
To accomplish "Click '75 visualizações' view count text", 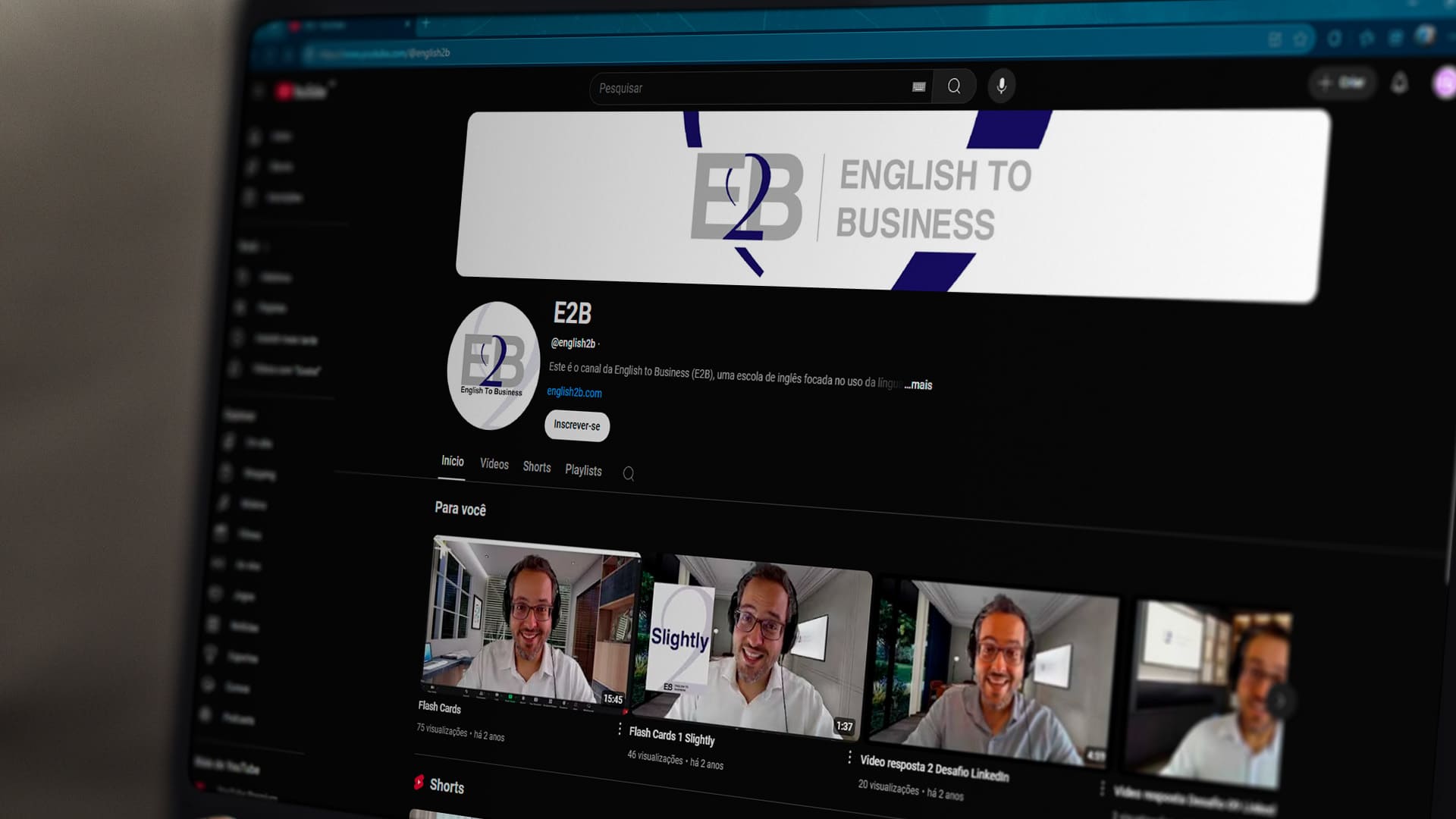I will 441,730.
